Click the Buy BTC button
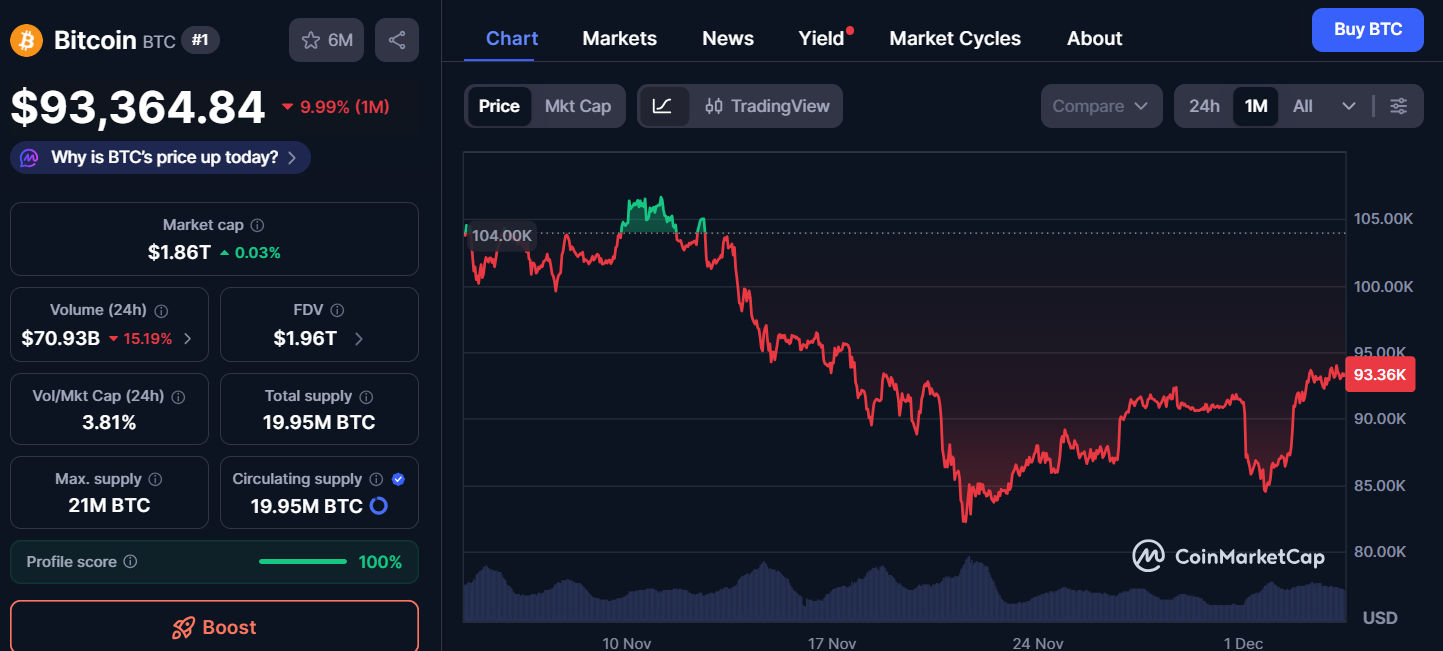Screen dimensions: 1443x651 pos(1367,30)
